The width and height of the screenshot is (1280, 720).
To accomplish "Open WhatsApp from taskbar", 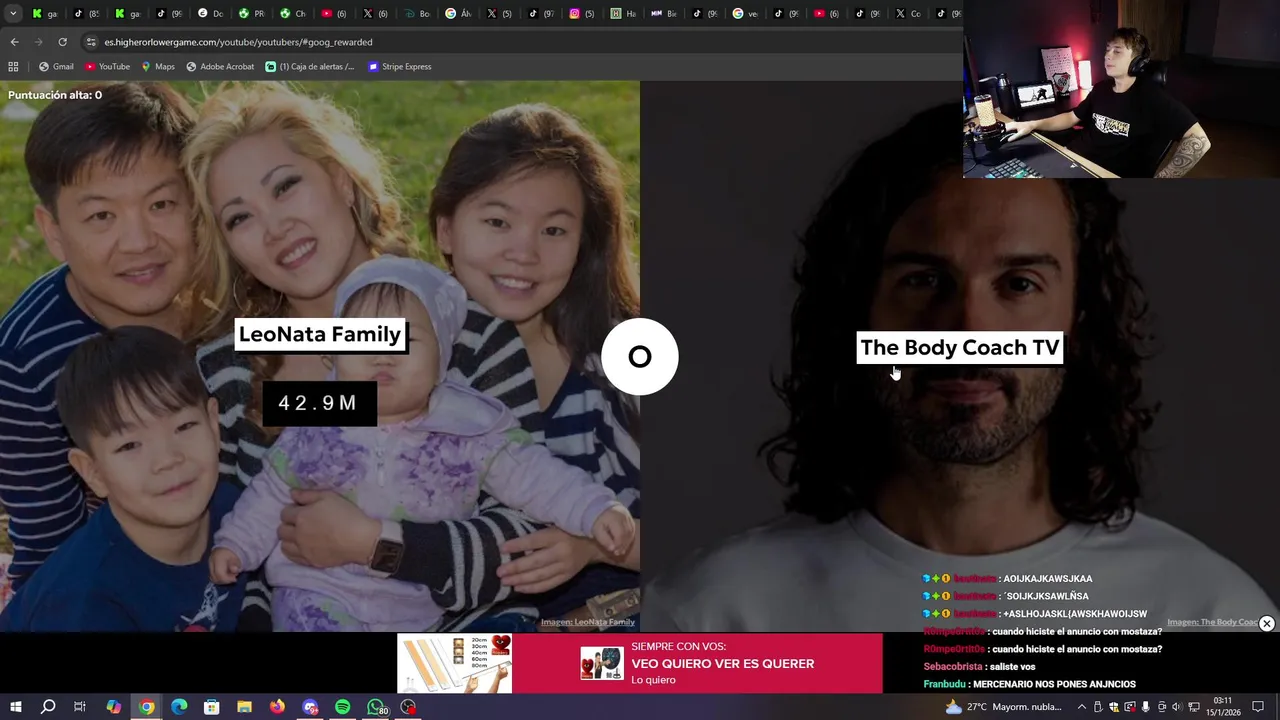I will [376, 707].
